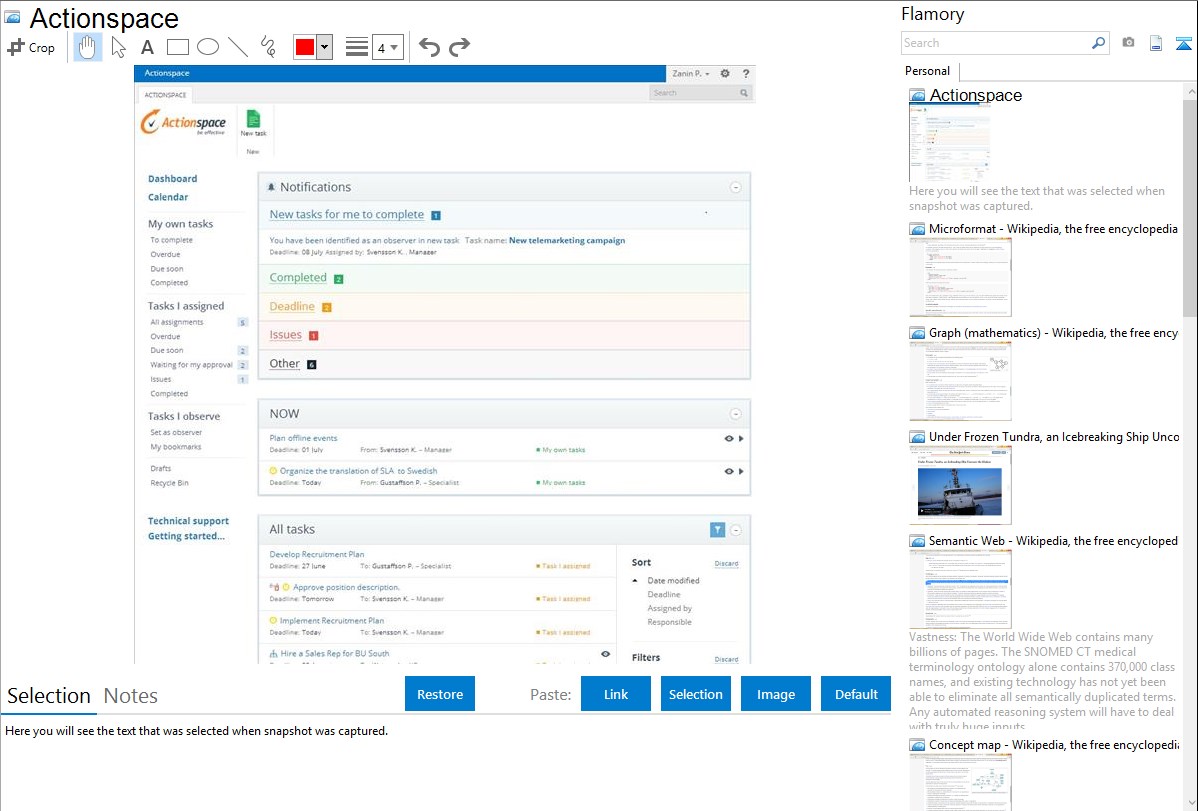Select the arrow pointer tool
The width and height of the screenshot is (1198, 811).
118,47
